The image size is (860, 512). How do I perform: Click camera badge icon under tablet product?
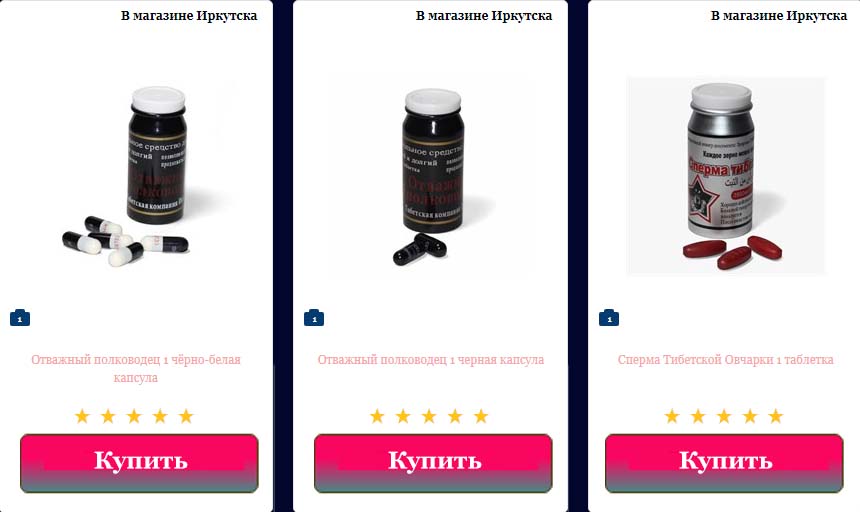[x=609, y=318]
